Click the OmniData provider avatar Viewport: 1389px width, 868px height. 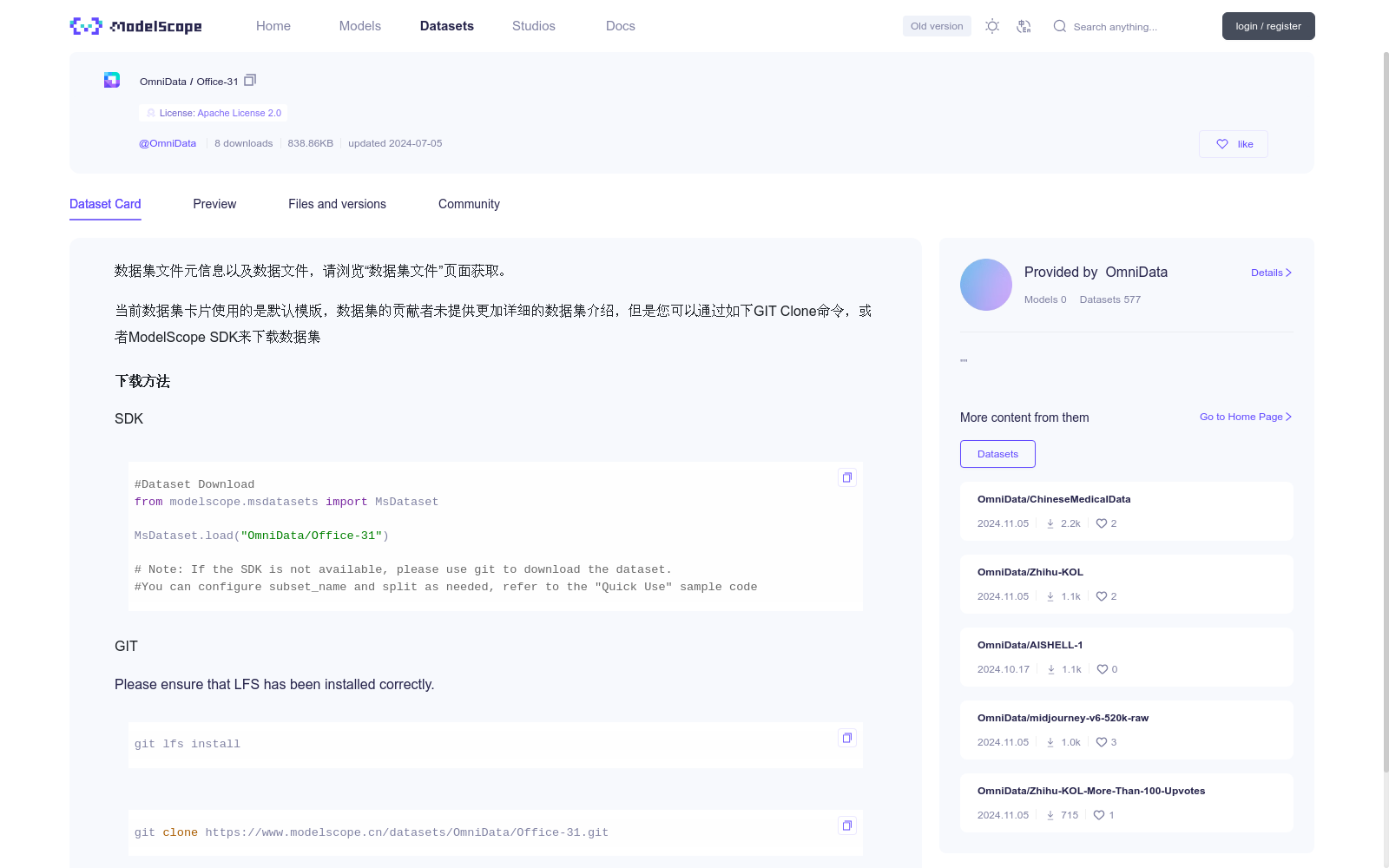click(x=985, y=284)
